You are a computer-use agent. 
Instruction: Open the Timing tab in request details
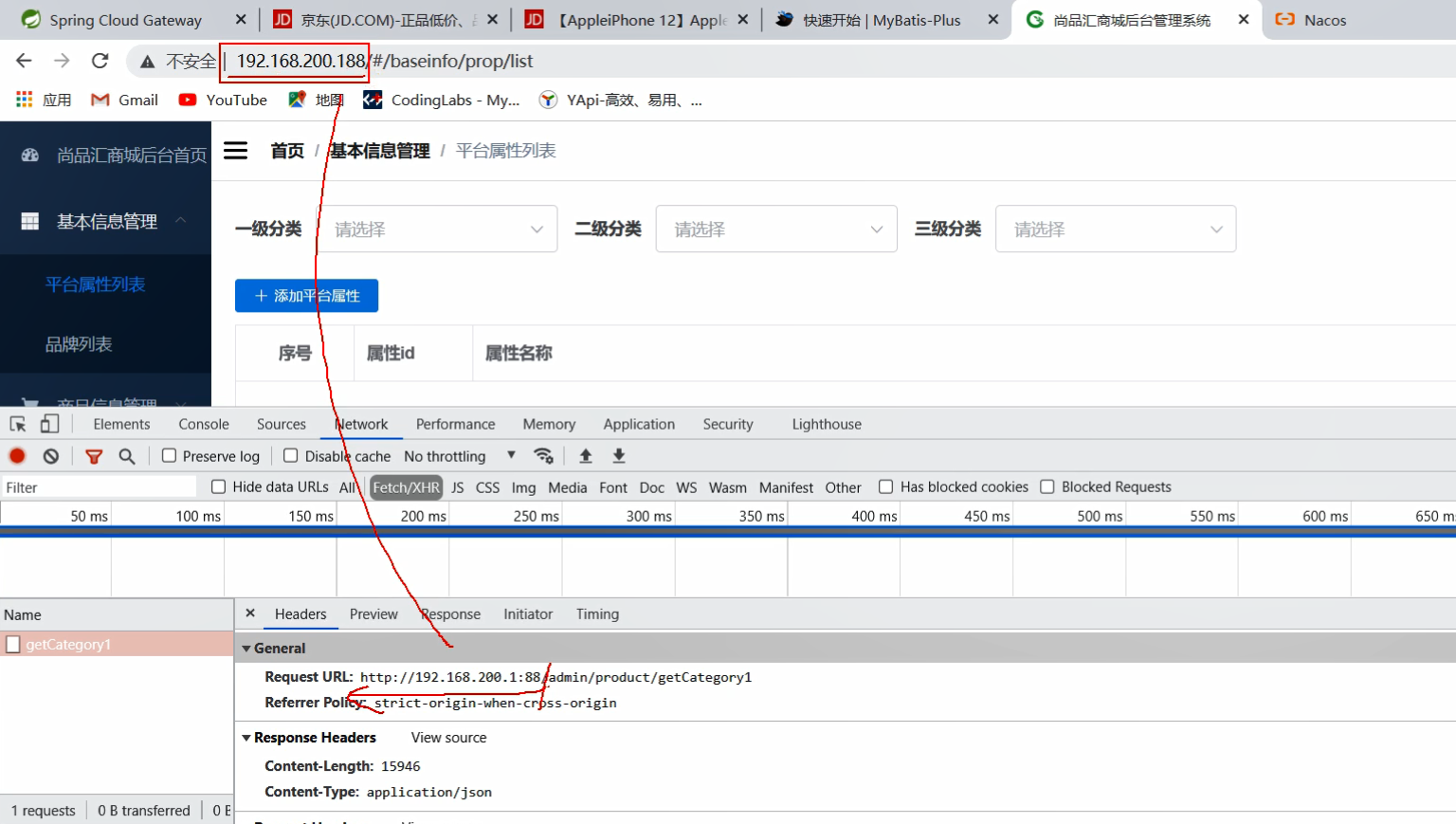(x=597, y=614)
